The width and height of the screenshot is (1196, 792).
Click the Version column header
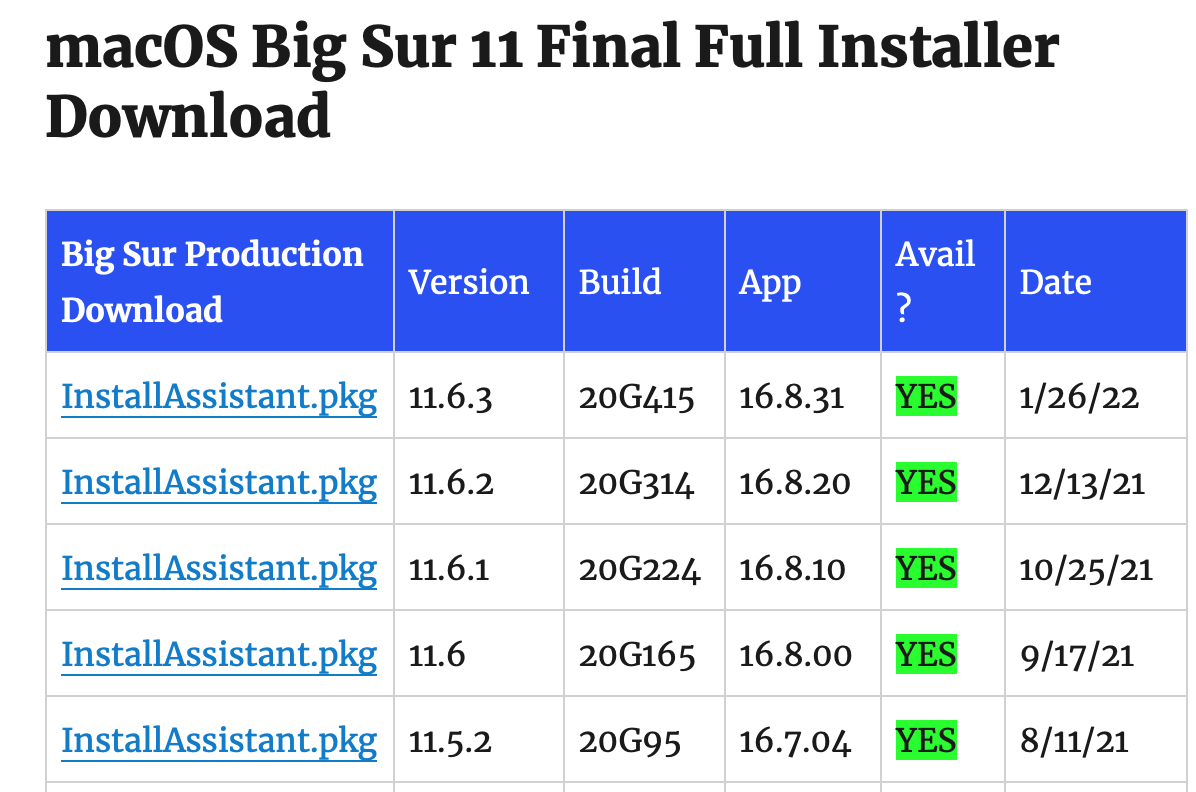pos(469,282)
